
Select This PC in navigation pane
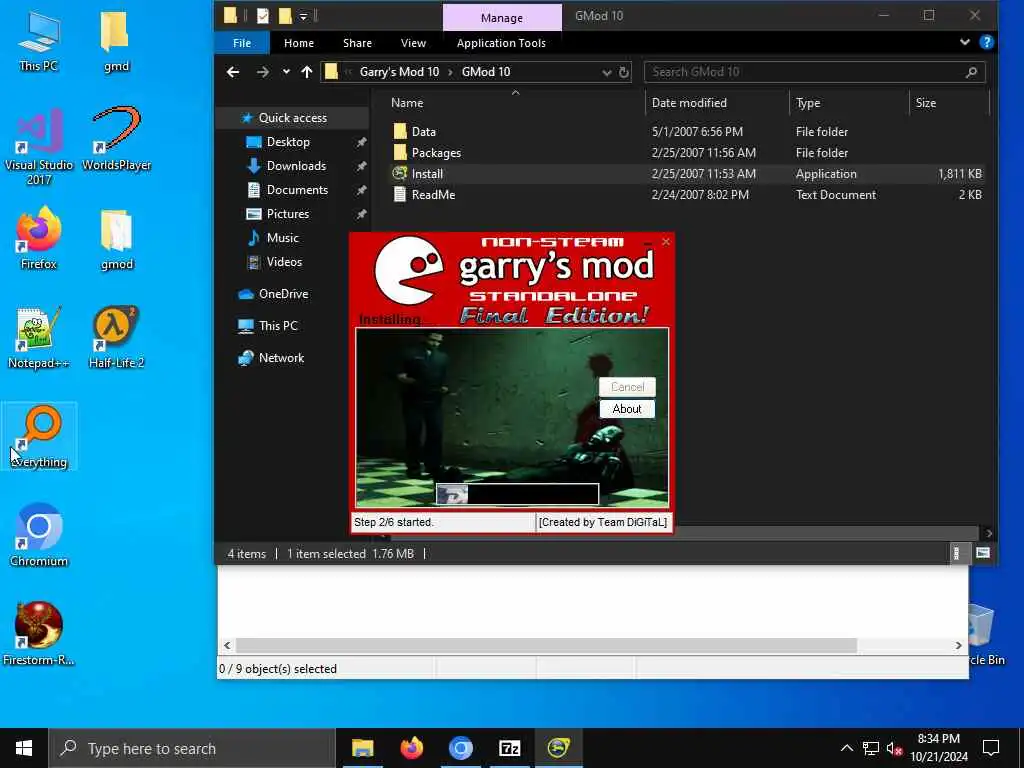pos(278,326)
